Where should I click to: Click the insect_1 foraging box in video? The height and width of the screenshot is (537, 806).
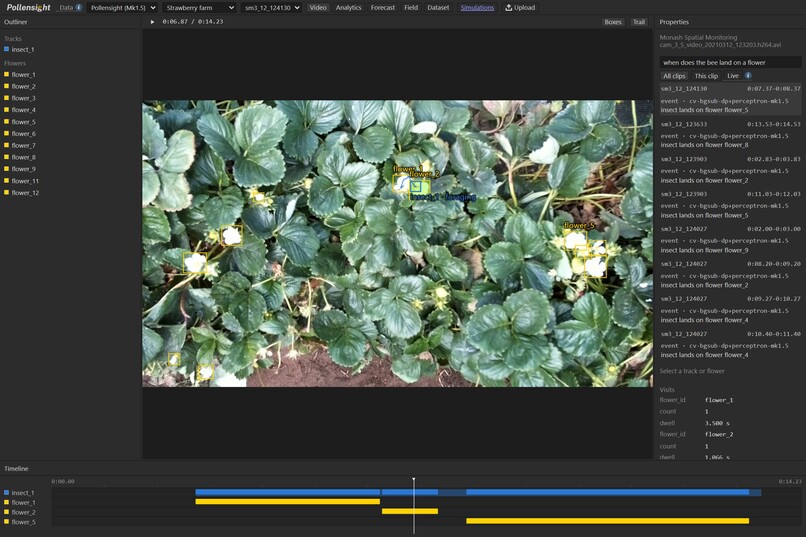pos(416,186)
